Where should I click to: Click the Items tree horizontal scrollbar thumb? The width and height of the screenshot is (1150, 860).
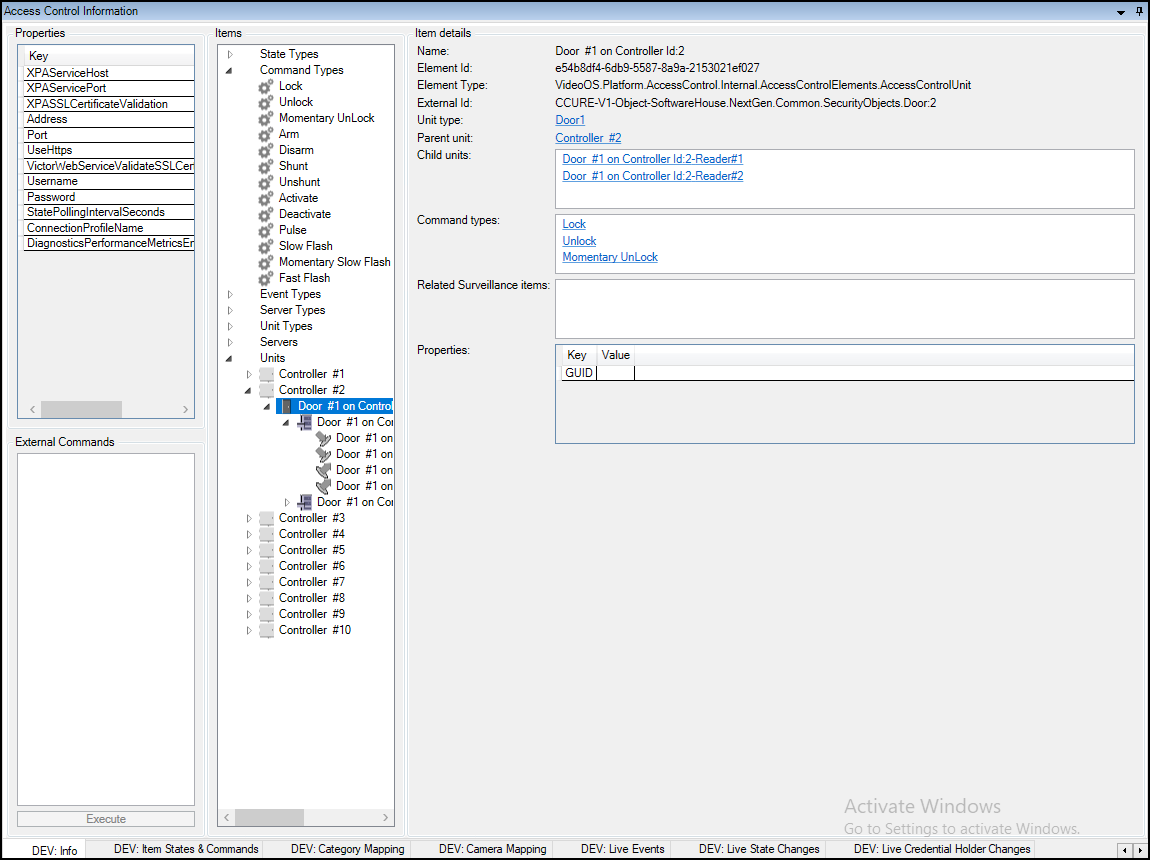coord(269,817)
